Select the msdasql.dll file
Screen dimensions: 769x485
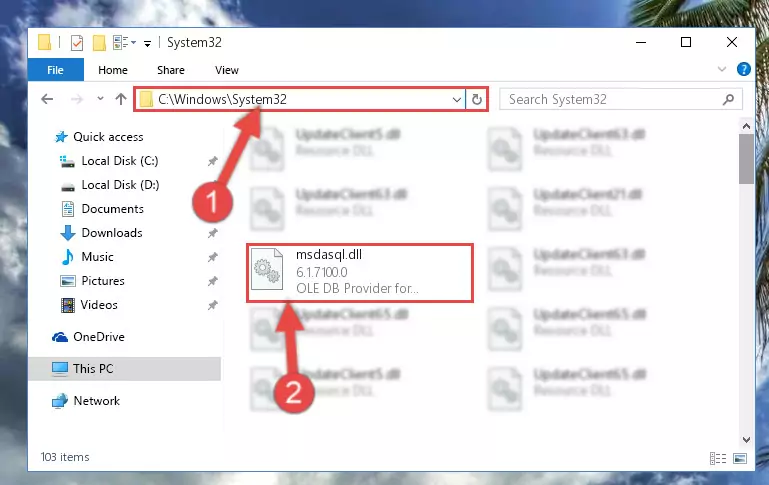click(x=359, y=272)
